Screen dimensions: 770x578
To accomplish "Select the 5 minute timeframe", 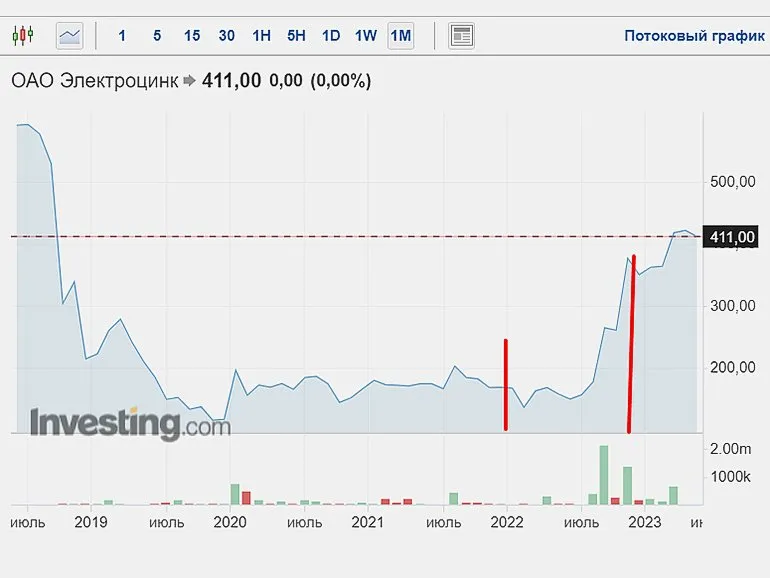I will point(157,36).
